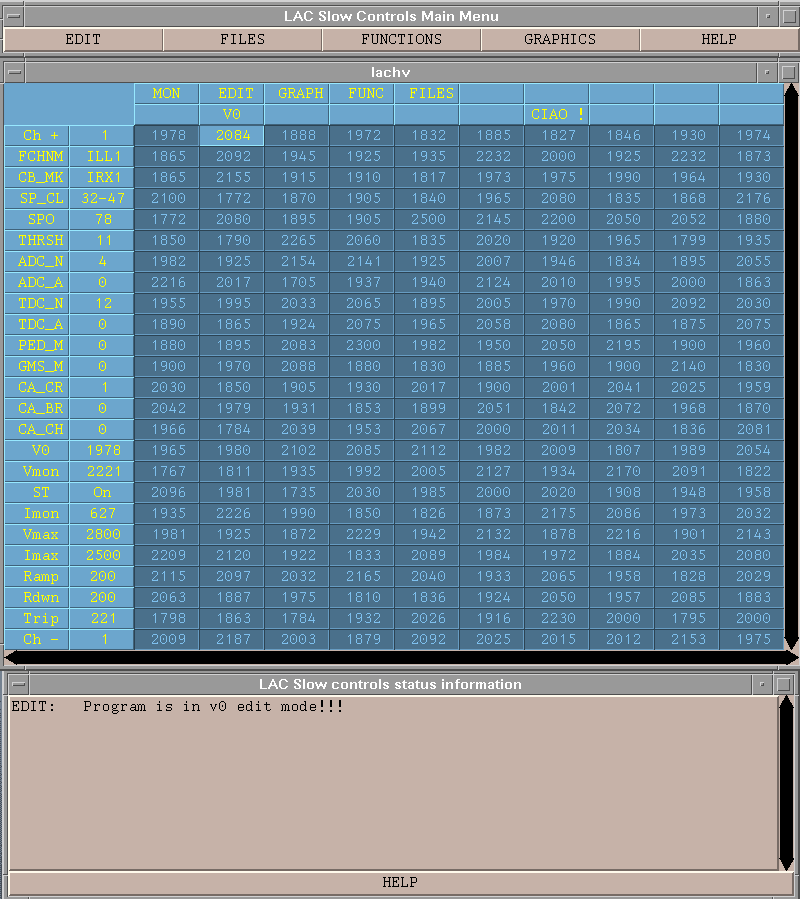The height and width of the screenshot is (899, 800).
Task: Select the highlighted 2084 cell
Action: click(x=232, y=136)
